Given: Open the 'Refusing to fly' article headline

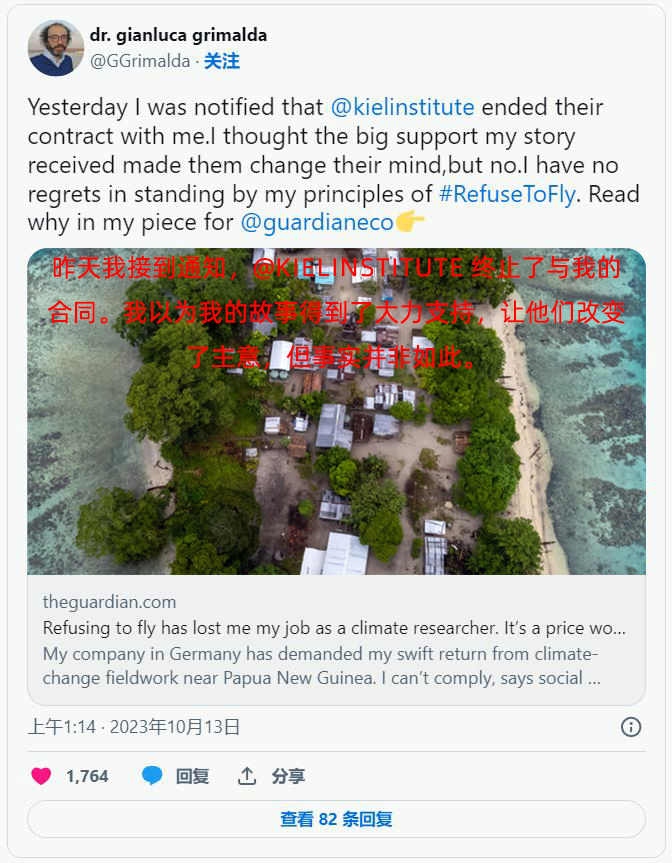Looking at the screenshot, I should tap(334, 628).
